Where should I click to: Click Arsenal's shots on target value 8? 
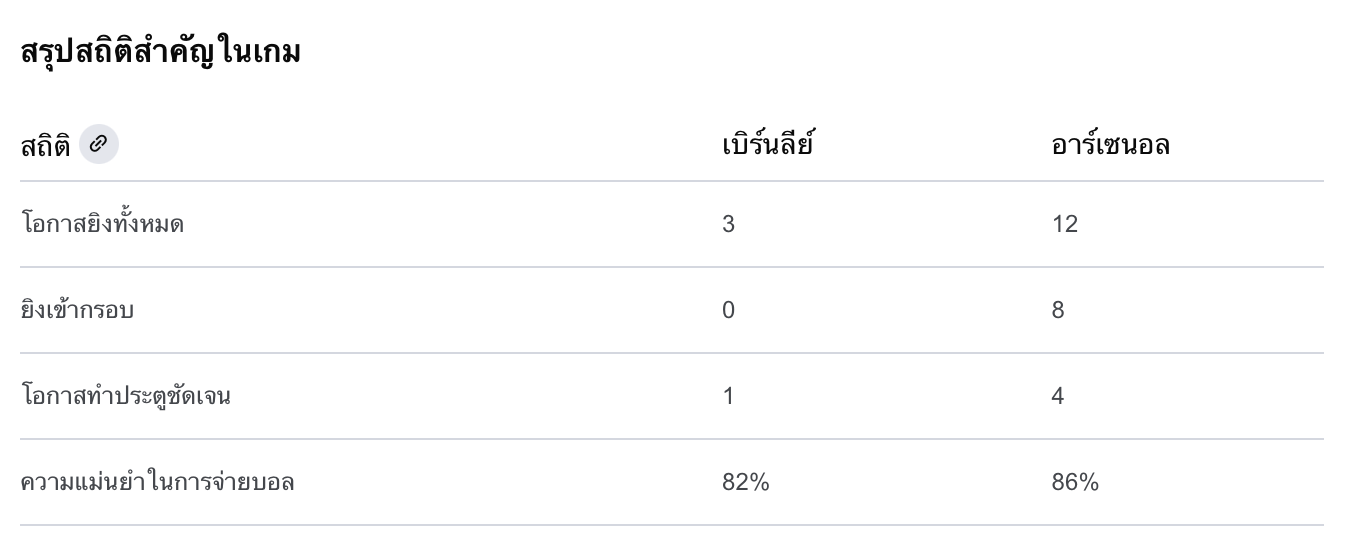tap(1058, 310)
